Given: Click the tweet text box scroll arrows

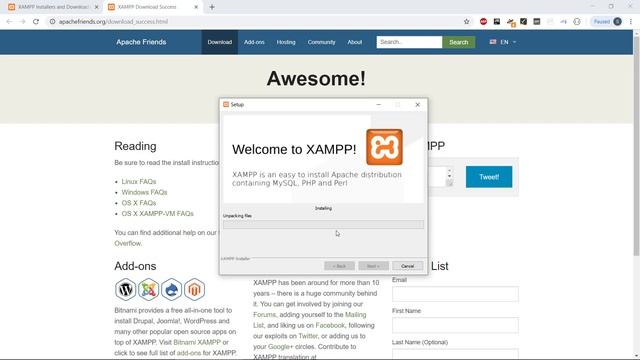Looking at the screenshot, I should pyautogui.click(x=449, y=173).
